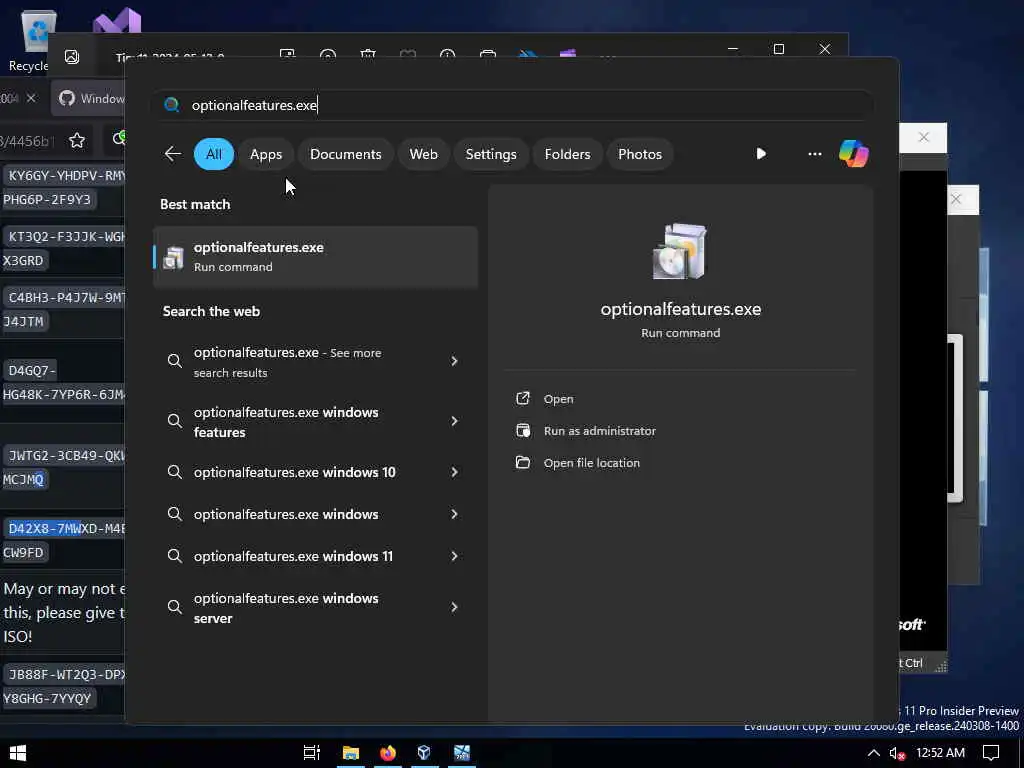Bookmark the page with the star icon
1024x768 pixels.
pos(77,140)
